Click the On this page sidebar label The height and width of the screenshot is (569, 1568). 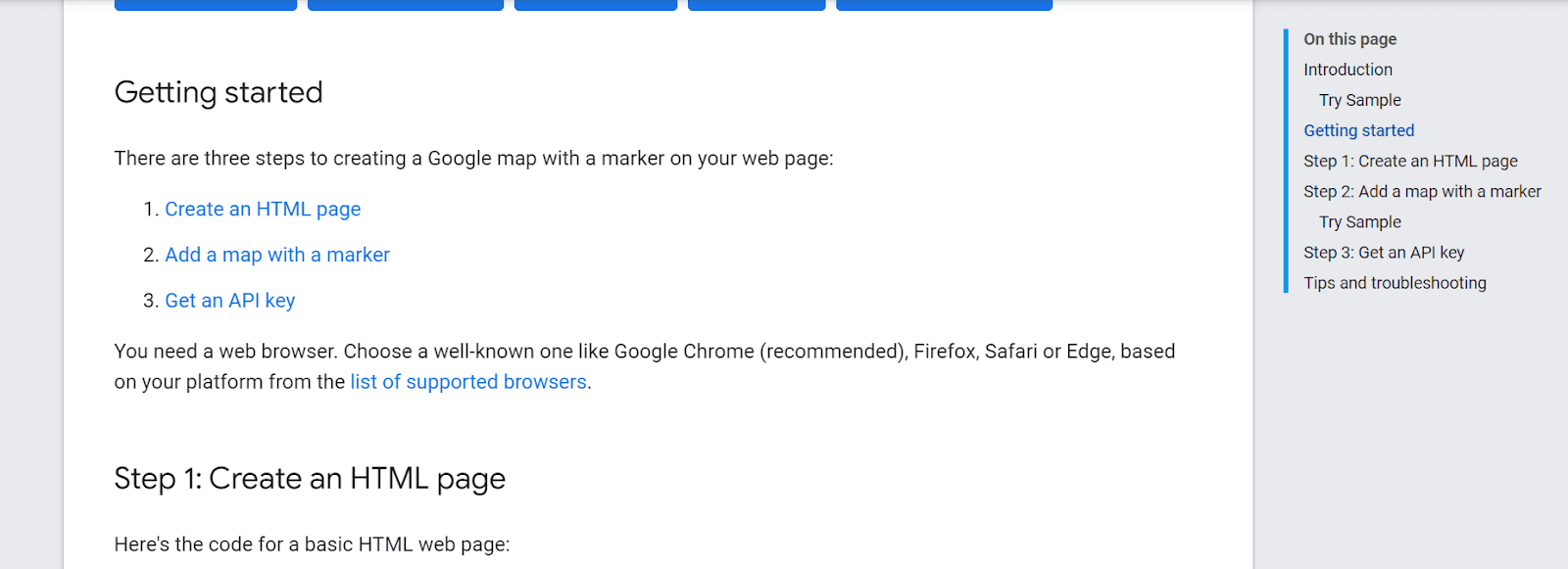pos(1349,39)
